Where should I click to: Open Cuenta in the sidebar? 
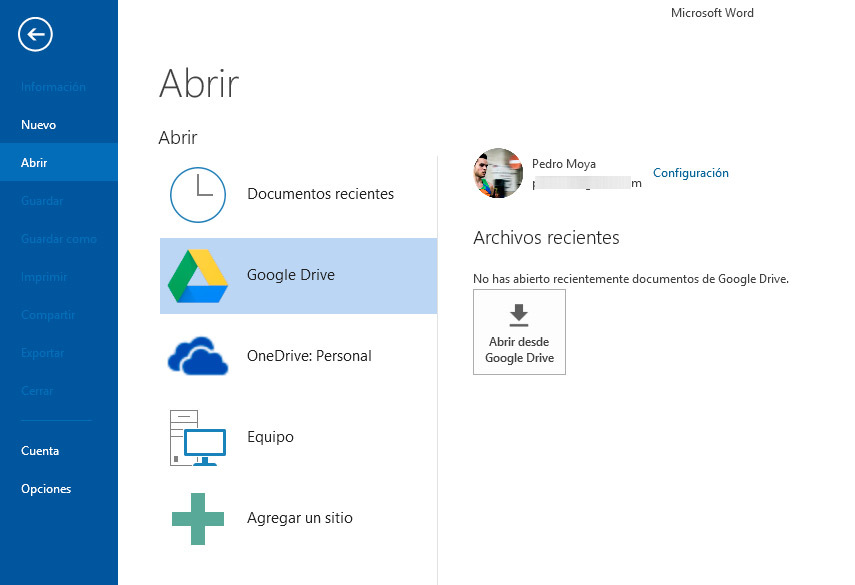click(x=40, y=451)
